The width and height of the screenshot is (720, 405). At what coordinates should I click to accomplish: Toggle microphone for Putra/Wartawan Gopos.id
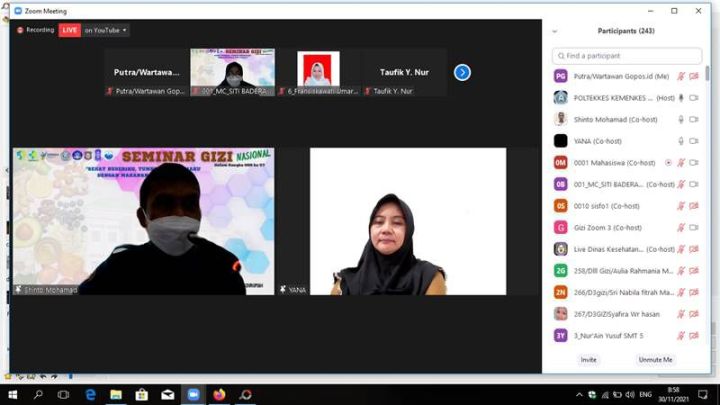click(681, 76)
